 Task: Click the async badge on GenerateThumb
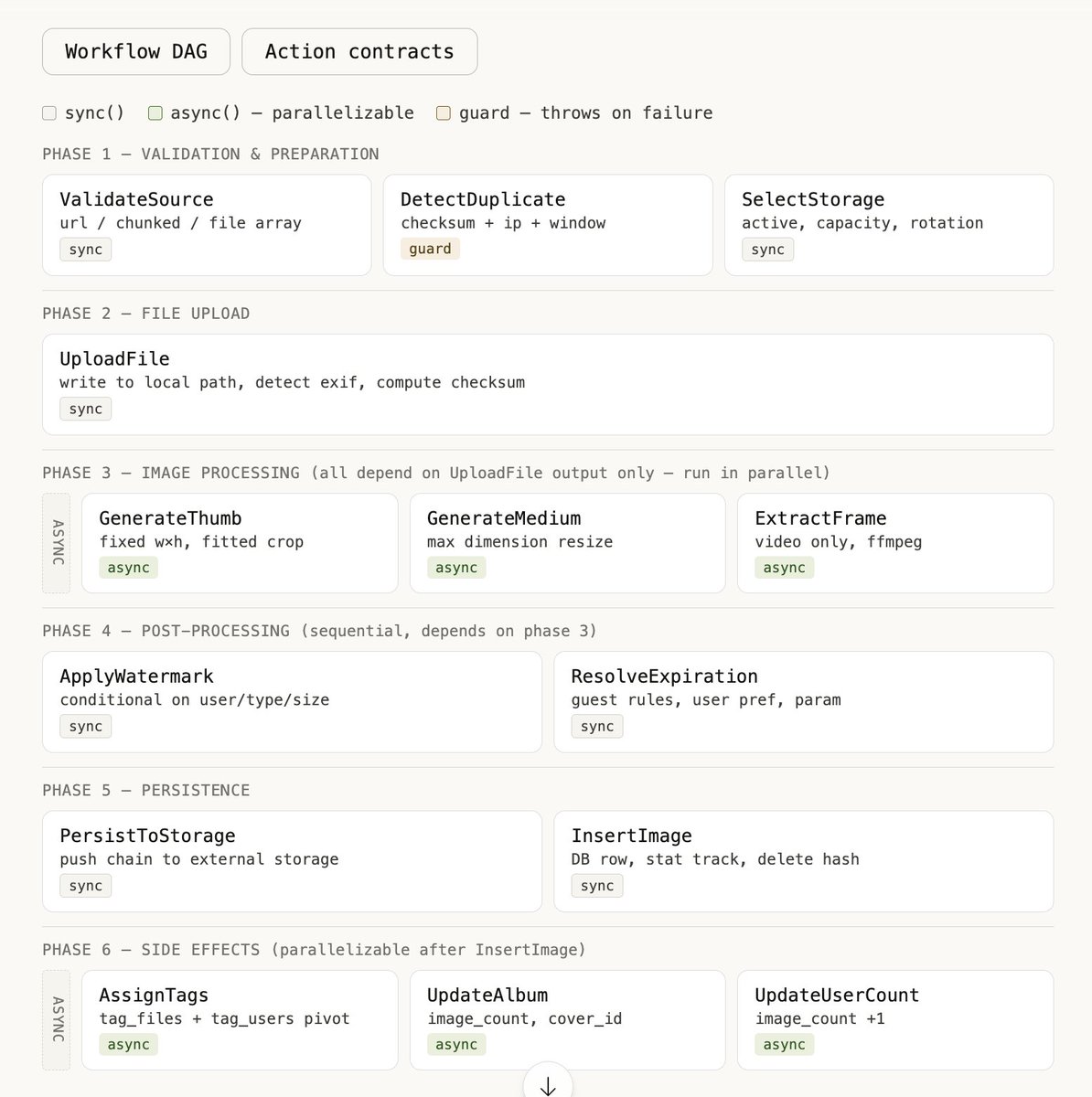pos(128,568)
